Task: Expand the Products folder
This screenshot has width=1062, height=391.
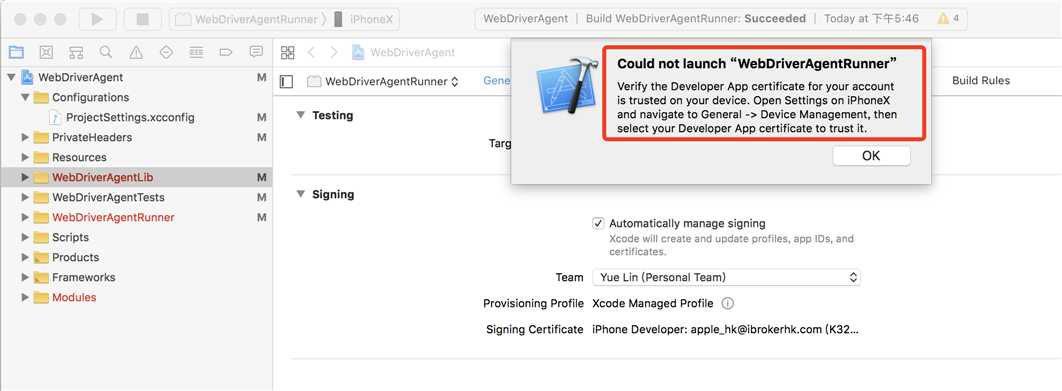Action: (x=25, y=258)
